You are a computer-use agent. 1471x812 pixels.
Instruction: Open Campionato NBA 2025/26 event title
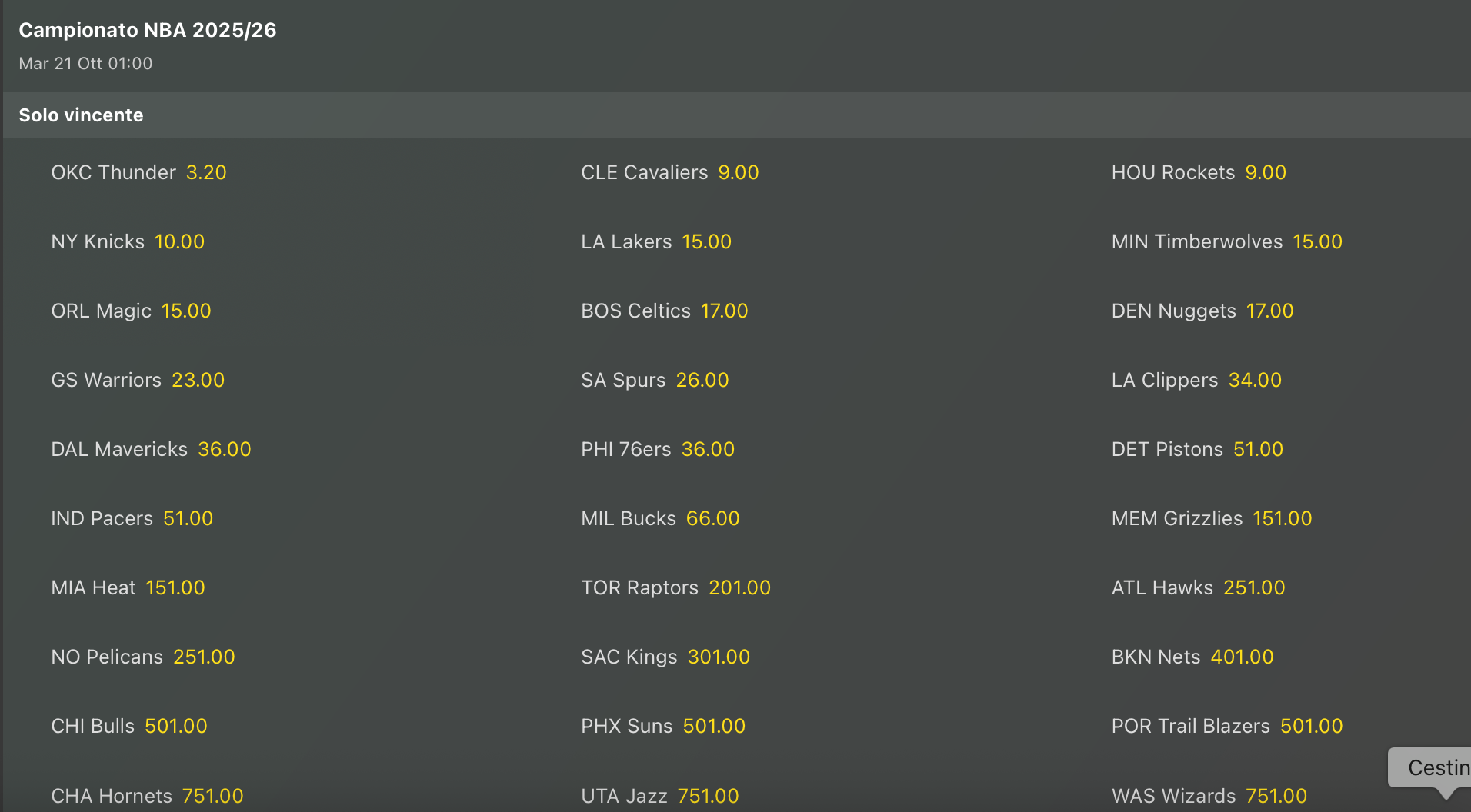(148, 30)
